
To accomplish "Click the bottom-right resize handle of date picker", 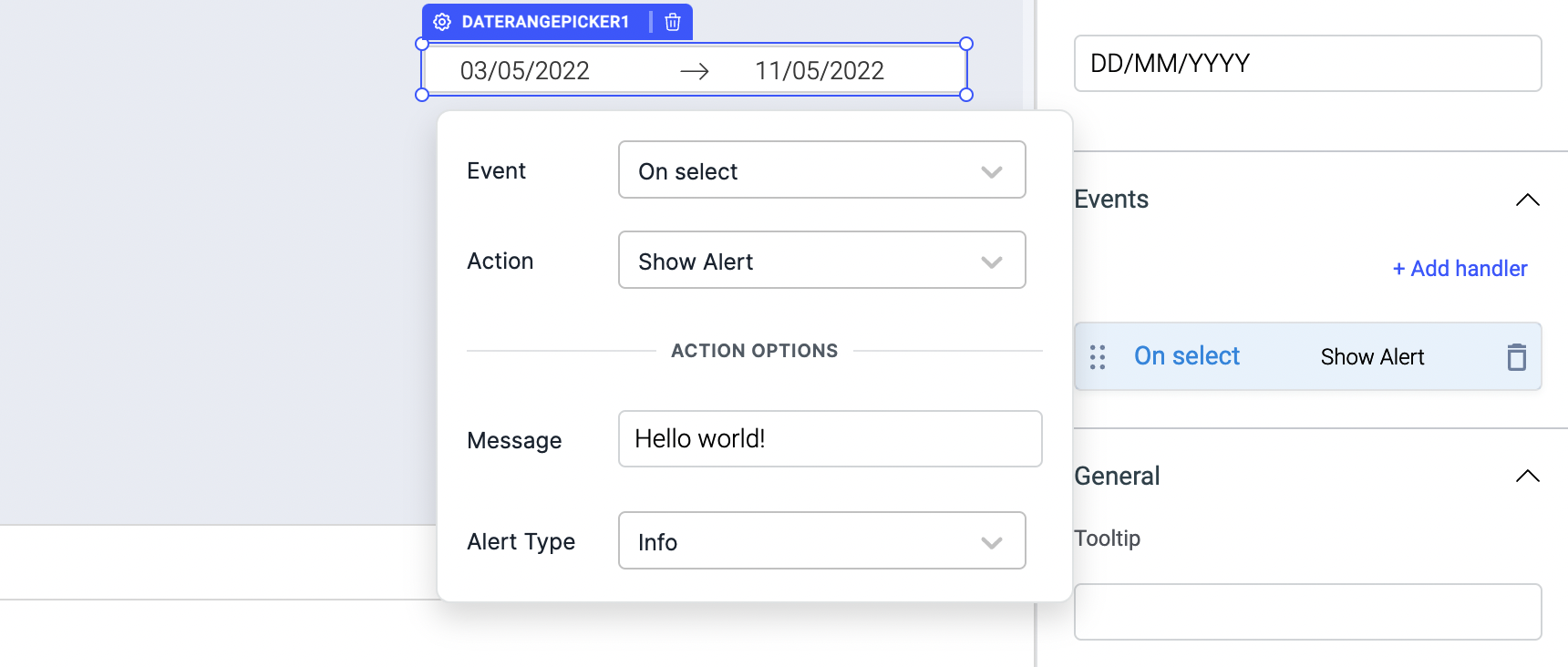I will (x=966, y=95).
